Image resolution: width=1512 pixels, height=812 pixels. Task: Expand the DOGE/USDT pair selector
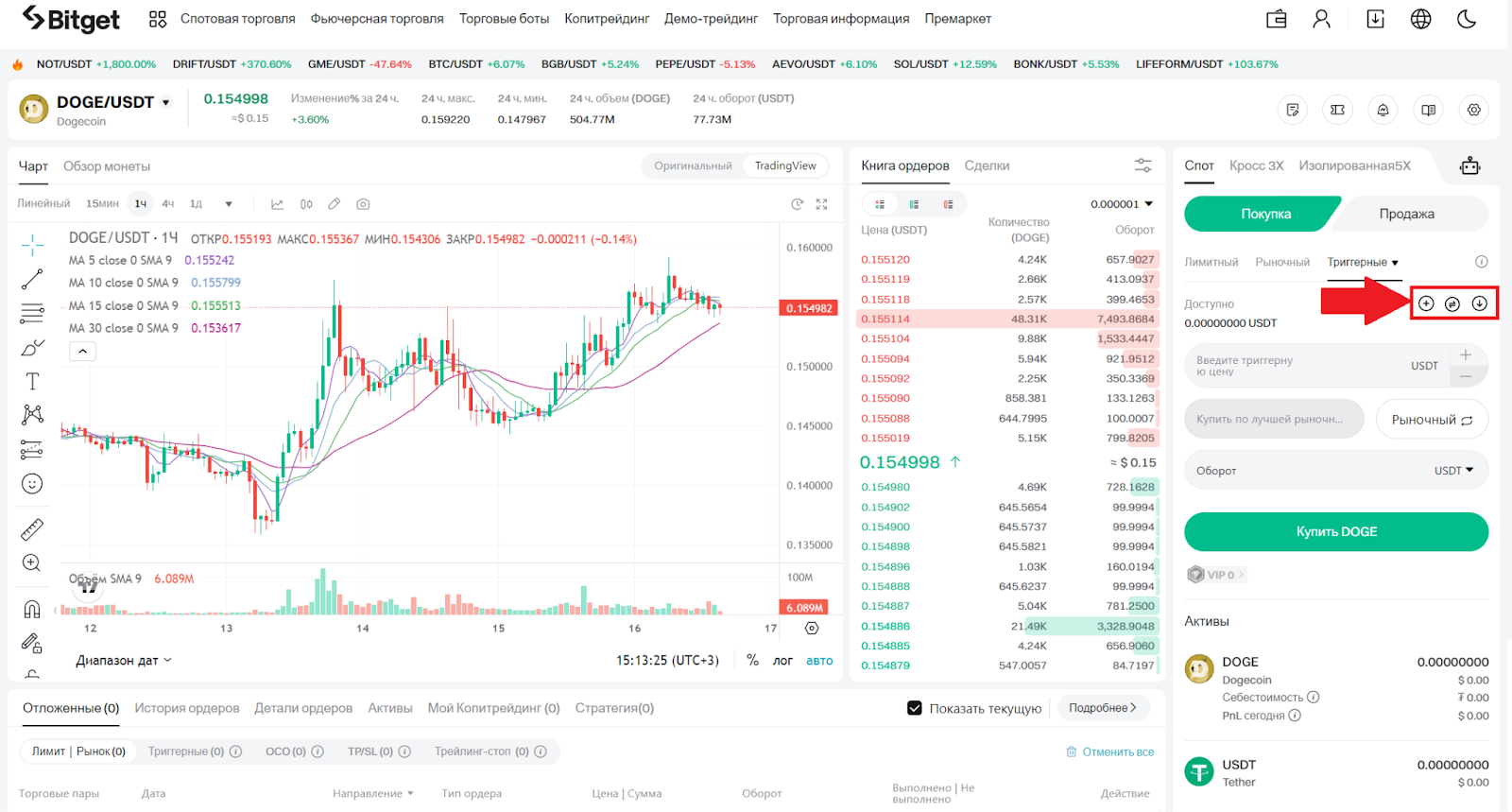[166, 102]
